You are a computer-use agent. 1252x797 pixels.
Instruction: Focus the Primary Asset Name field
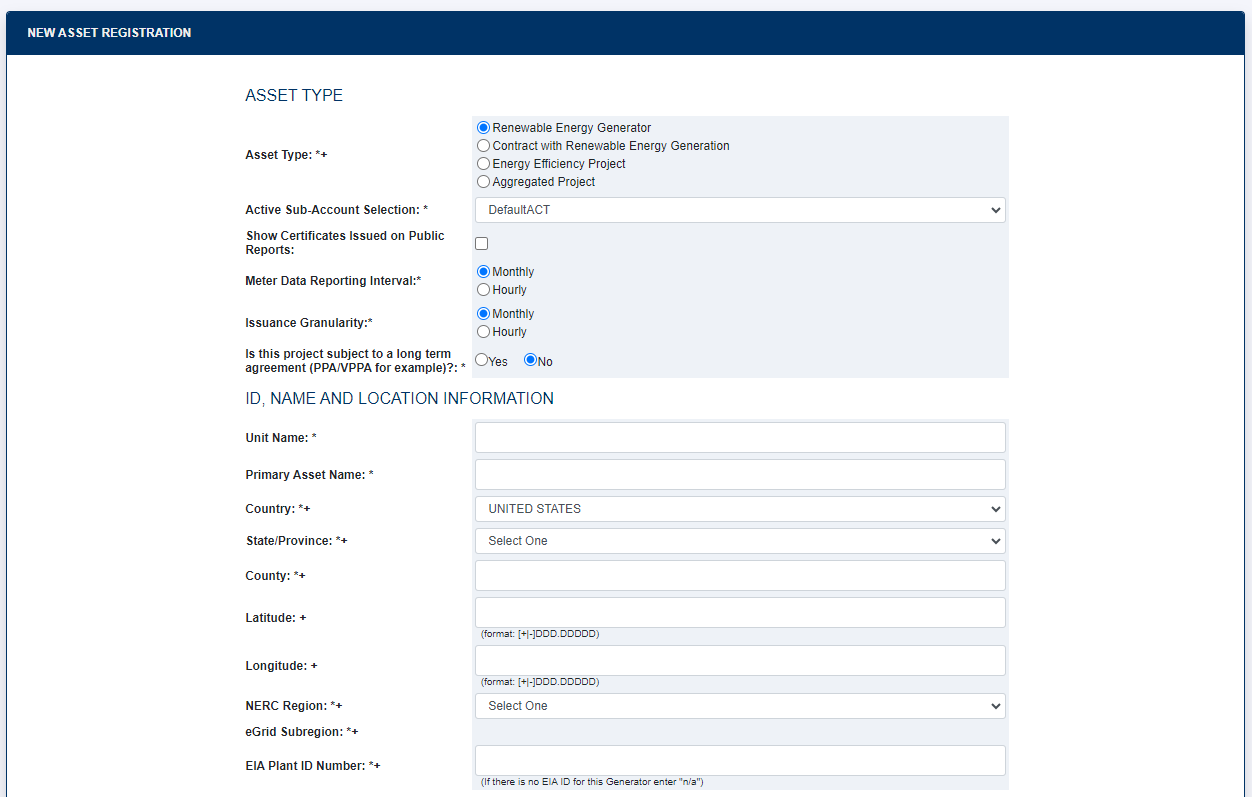coord(740,475)
